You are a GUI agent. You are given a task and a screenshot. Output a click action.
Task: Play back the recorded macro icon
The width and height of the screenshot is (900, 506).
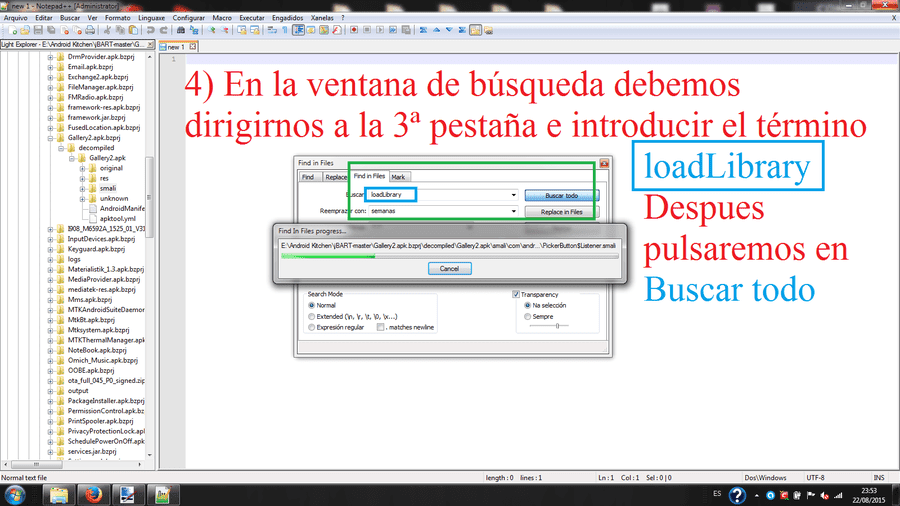click(380, 30)
